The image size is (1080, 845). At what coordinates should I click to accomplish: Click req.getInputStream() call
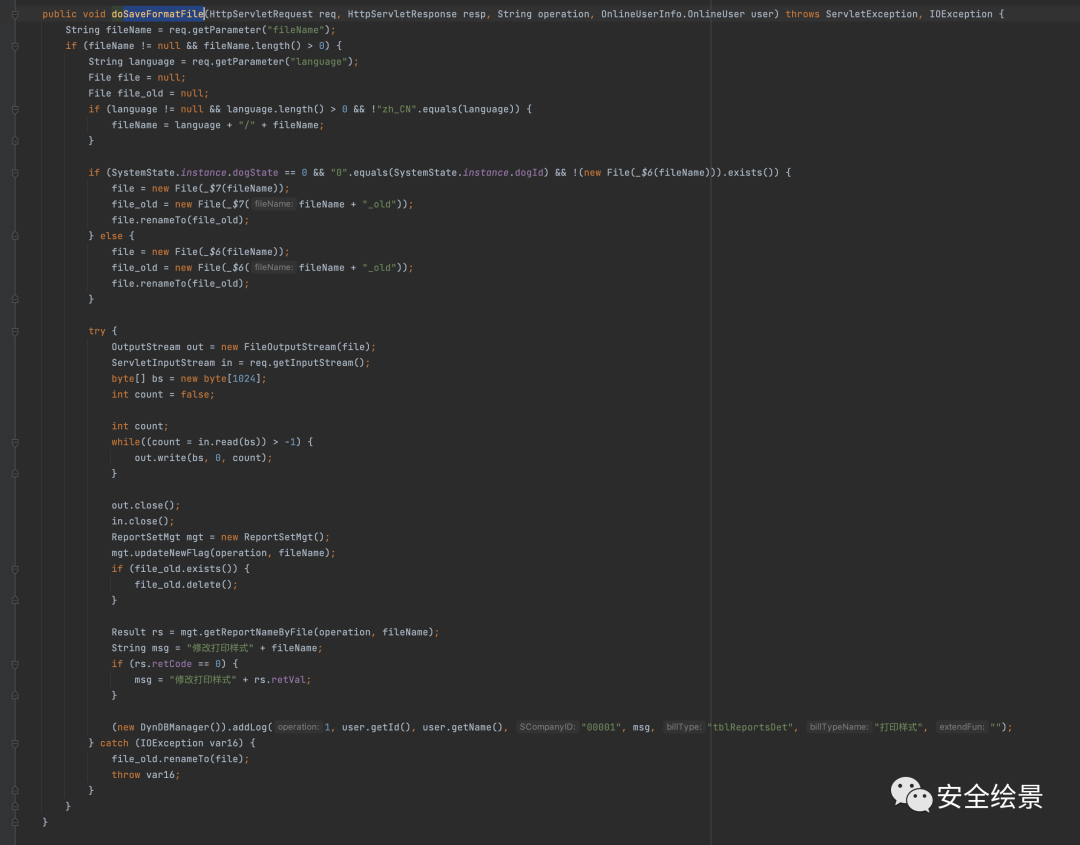[x=309, y=363]
